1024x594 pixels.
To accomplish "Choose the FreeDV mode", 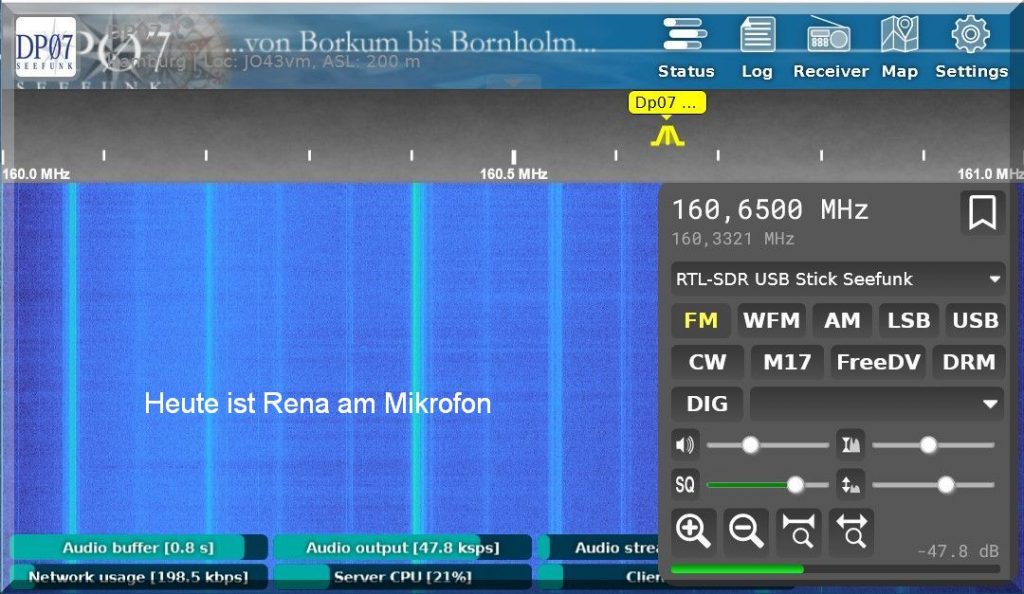I will 877,362.
